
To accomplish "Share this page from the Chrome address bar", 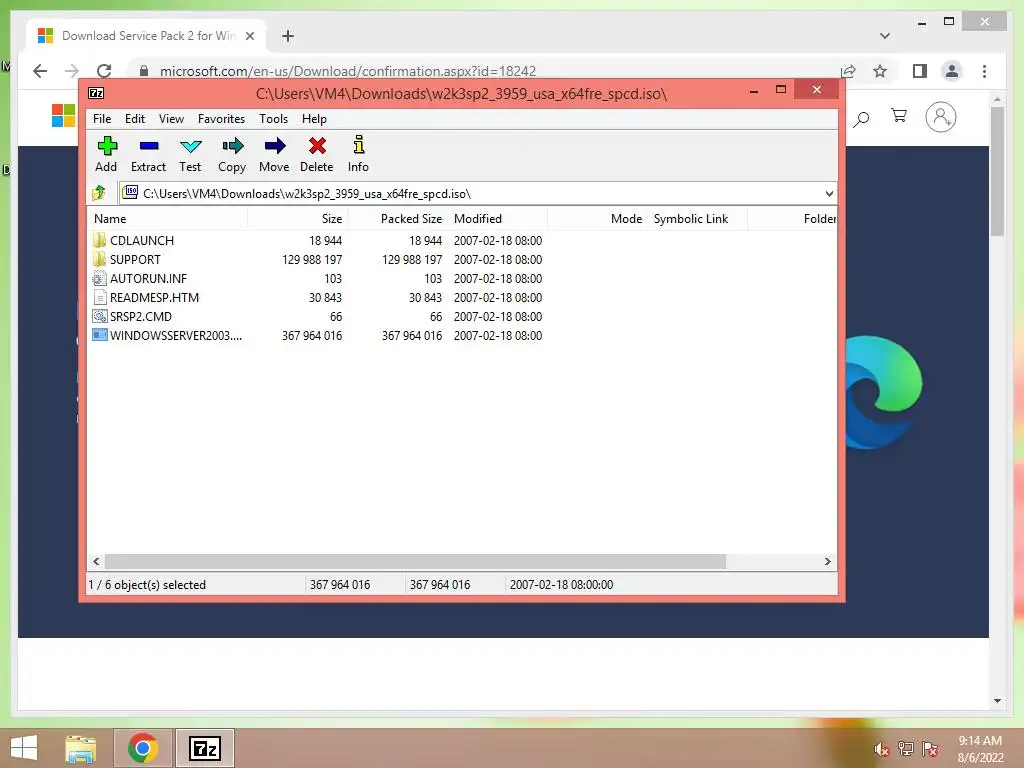I will (x=848, y=71).
